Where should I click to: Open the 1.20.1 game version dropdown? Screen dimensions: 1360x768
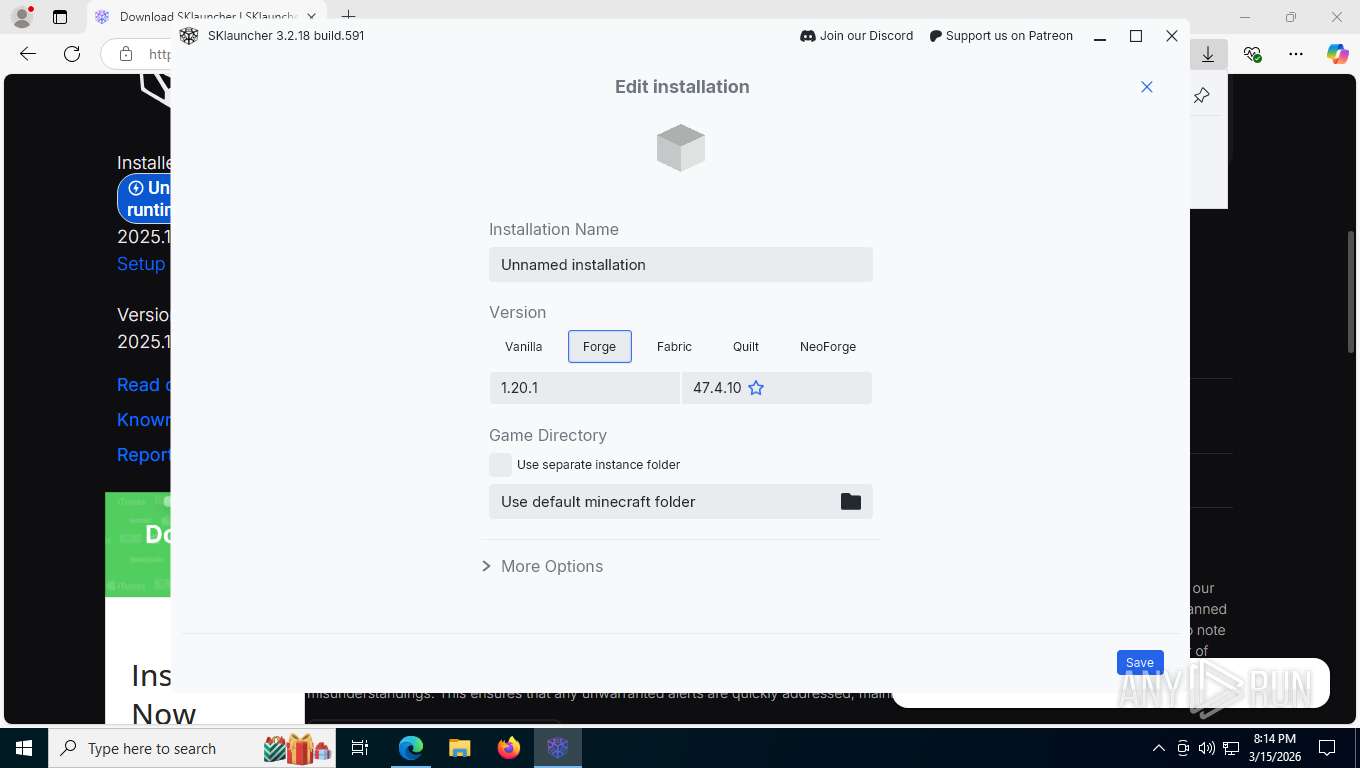coord(584,388)
